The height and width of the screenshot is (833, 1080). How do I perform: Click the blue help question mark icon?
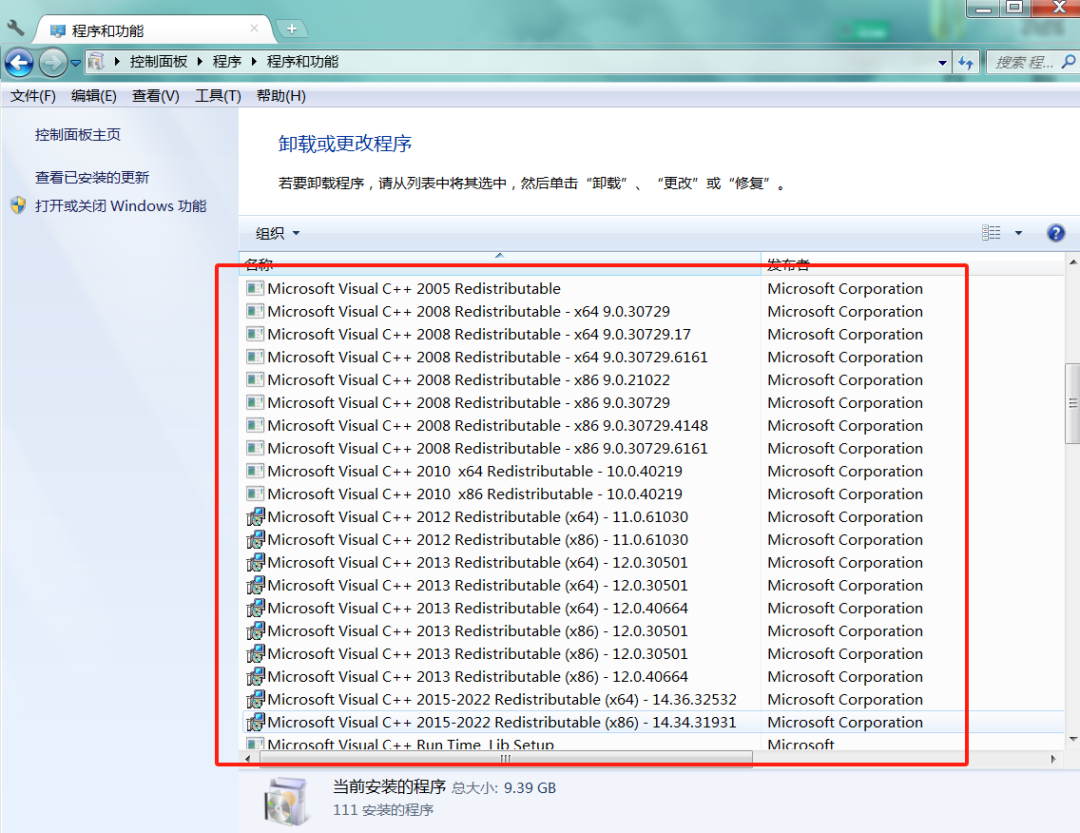[x=1055, y=233]
